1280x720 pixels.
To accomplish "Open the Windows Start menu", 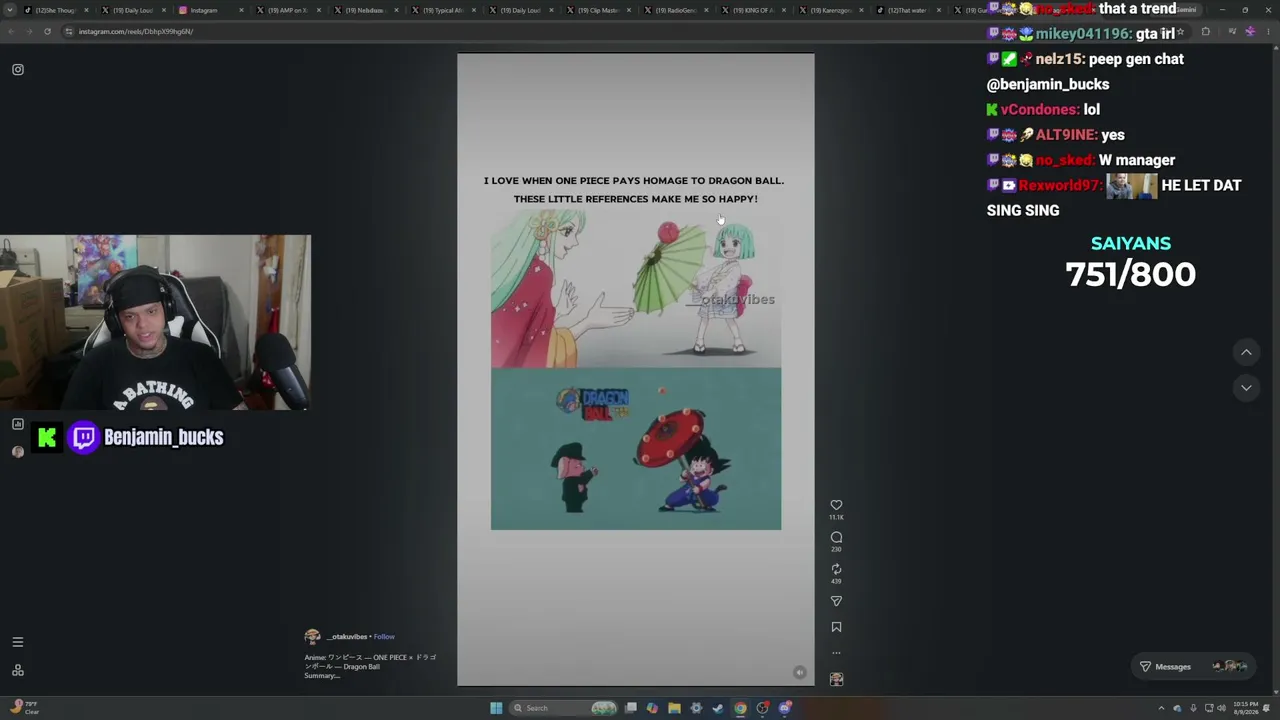I will (496, 708).
